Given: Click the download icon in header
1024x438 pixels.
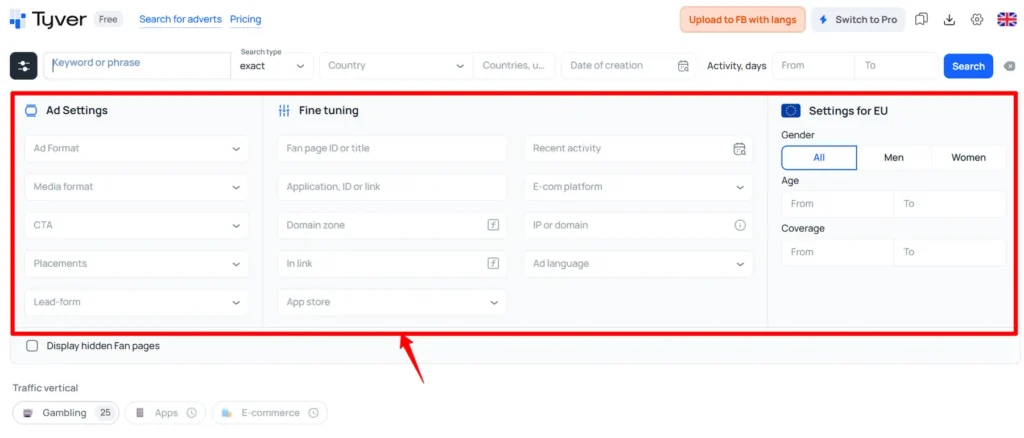Looking at the screenshot, I should click(950, 20).
